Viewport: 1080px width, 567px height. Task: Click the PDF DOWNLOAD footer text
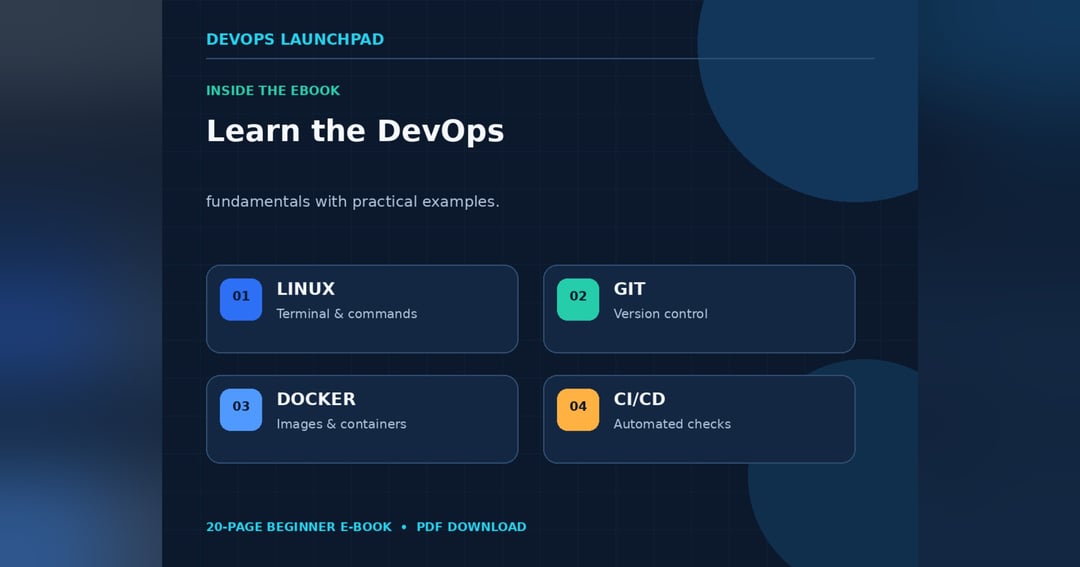tap(471, 527)
